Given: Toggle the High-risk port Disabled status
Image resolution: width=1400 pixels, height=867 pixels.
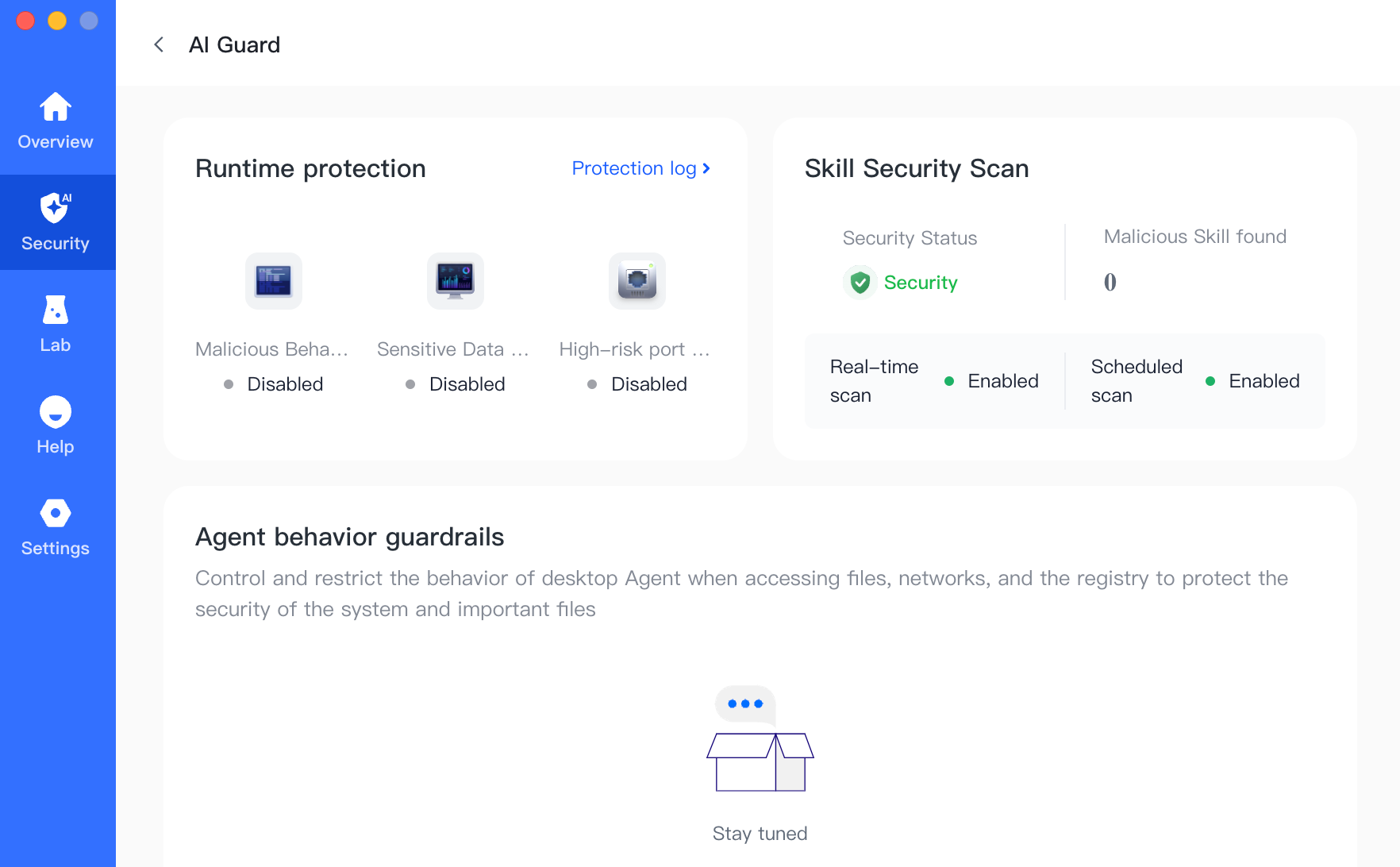Looking at the screenshot, I should coord(637,384).
